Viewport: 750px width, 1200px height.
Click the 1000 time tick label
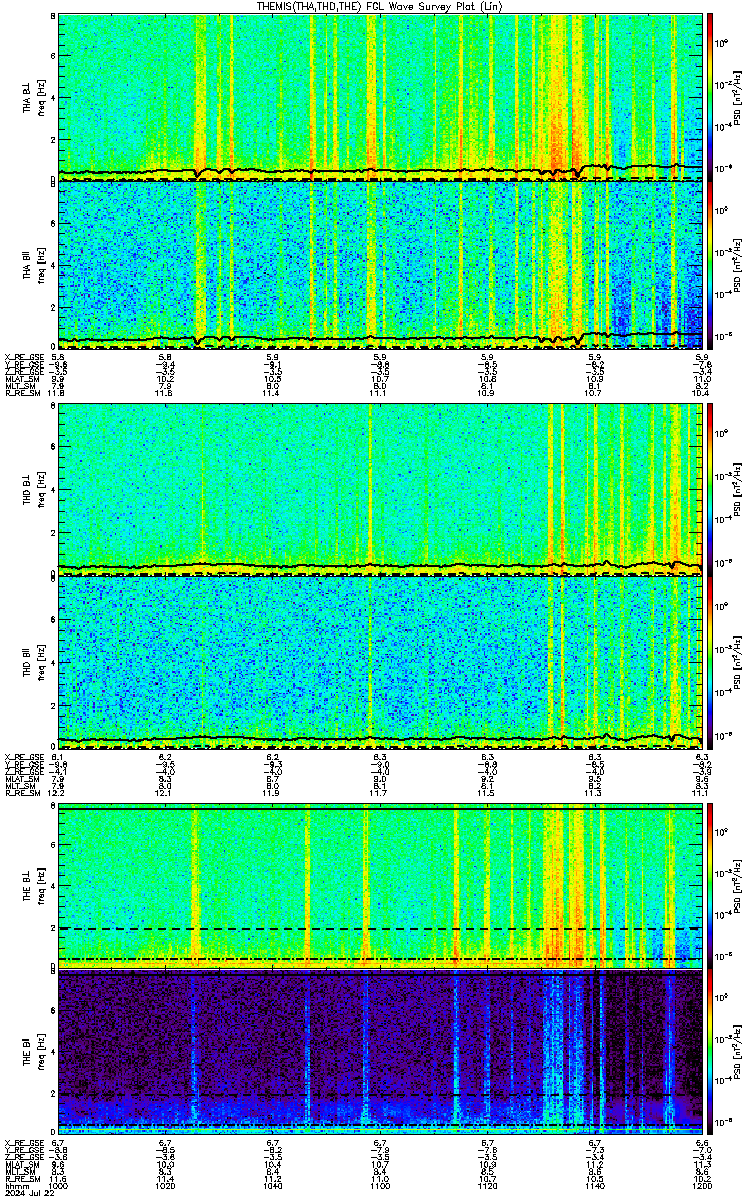(x=58, y=1187)
